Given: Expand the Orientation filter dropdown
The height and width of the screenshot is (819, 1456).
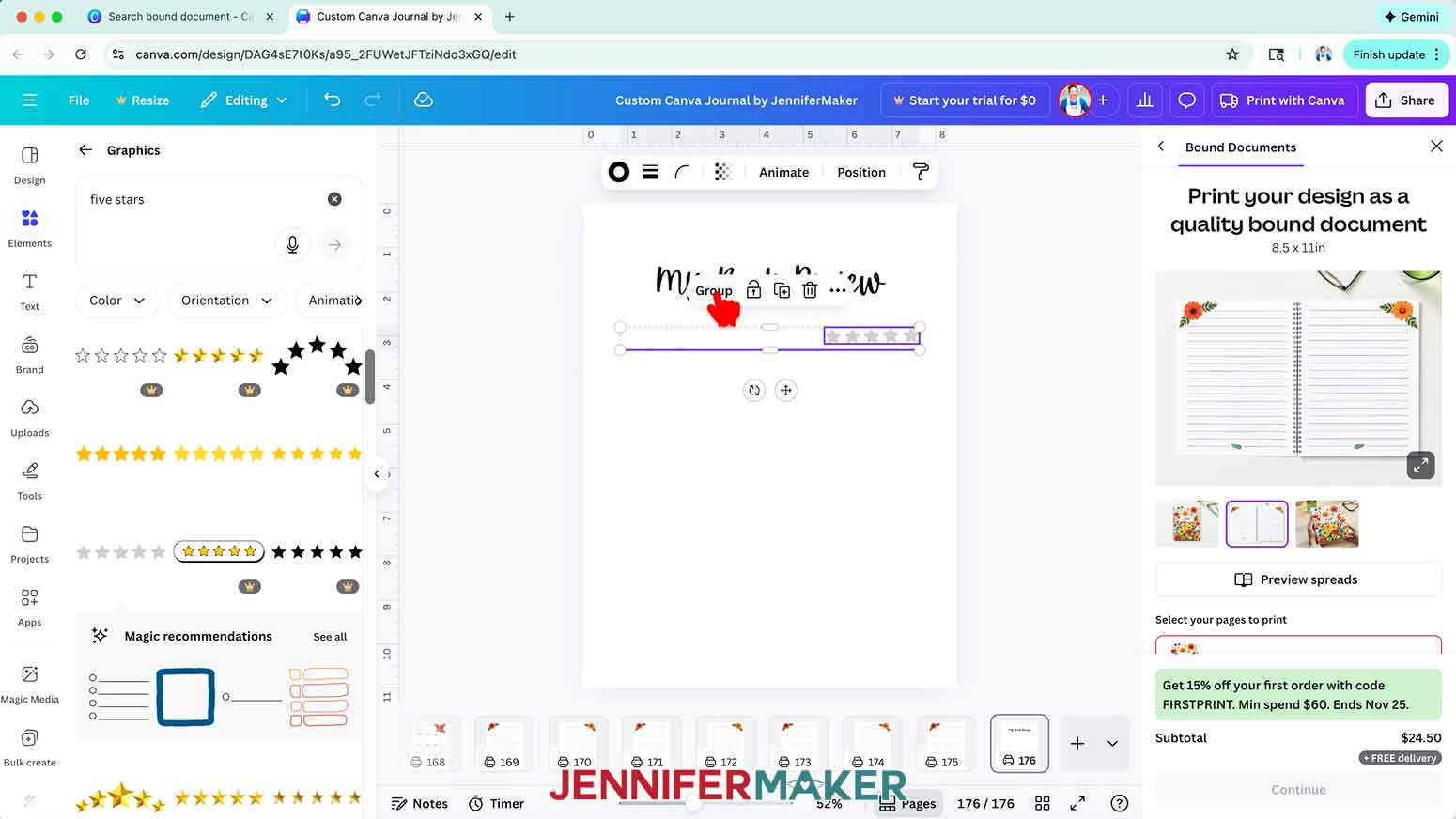Looking at the screenshot, I should point(226,301).
